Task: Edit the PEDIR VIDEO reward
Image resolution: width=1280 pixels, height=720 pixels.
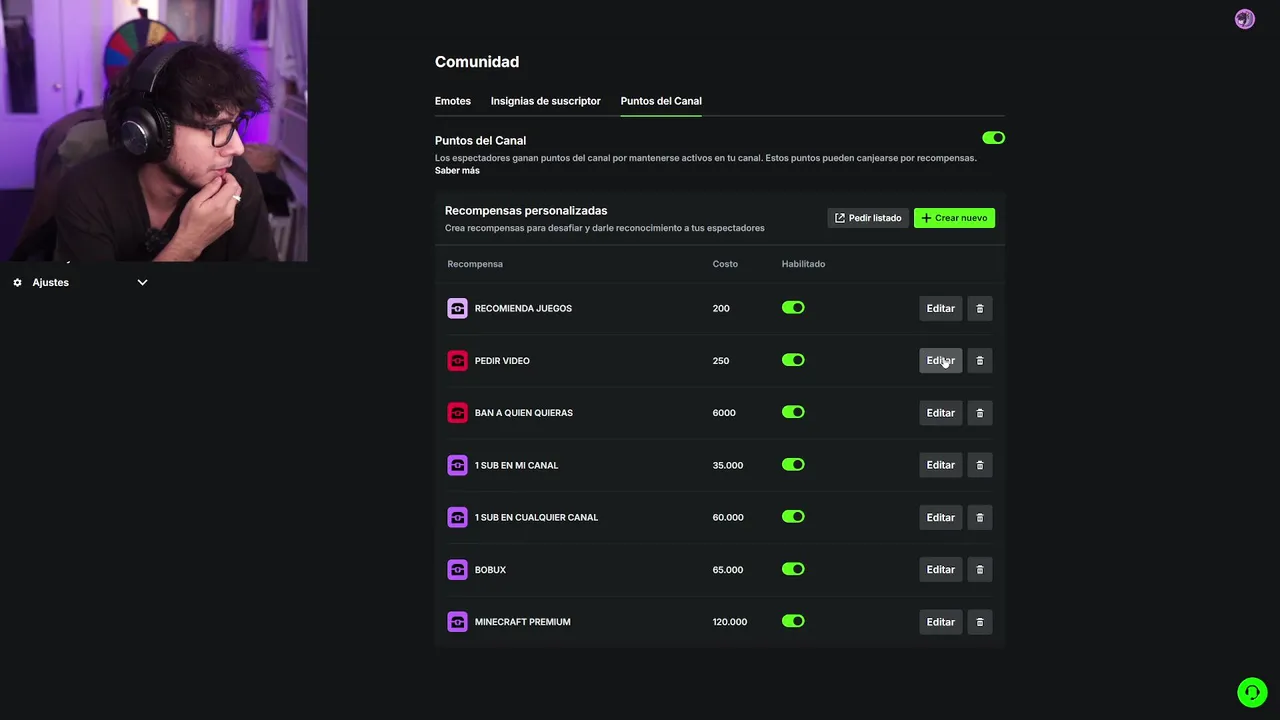Action: click(941, 360)
